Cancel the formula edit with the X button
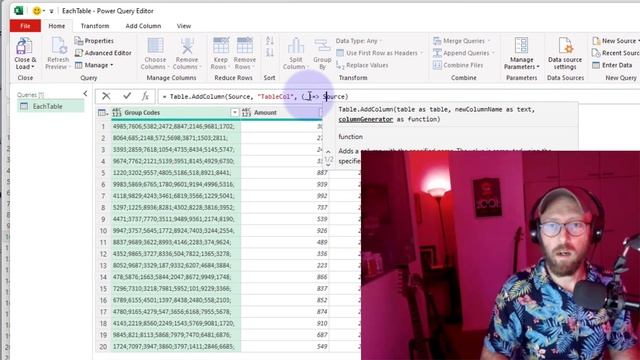The width and height of the screenshot is (640, 360). [x=106, y=96]
